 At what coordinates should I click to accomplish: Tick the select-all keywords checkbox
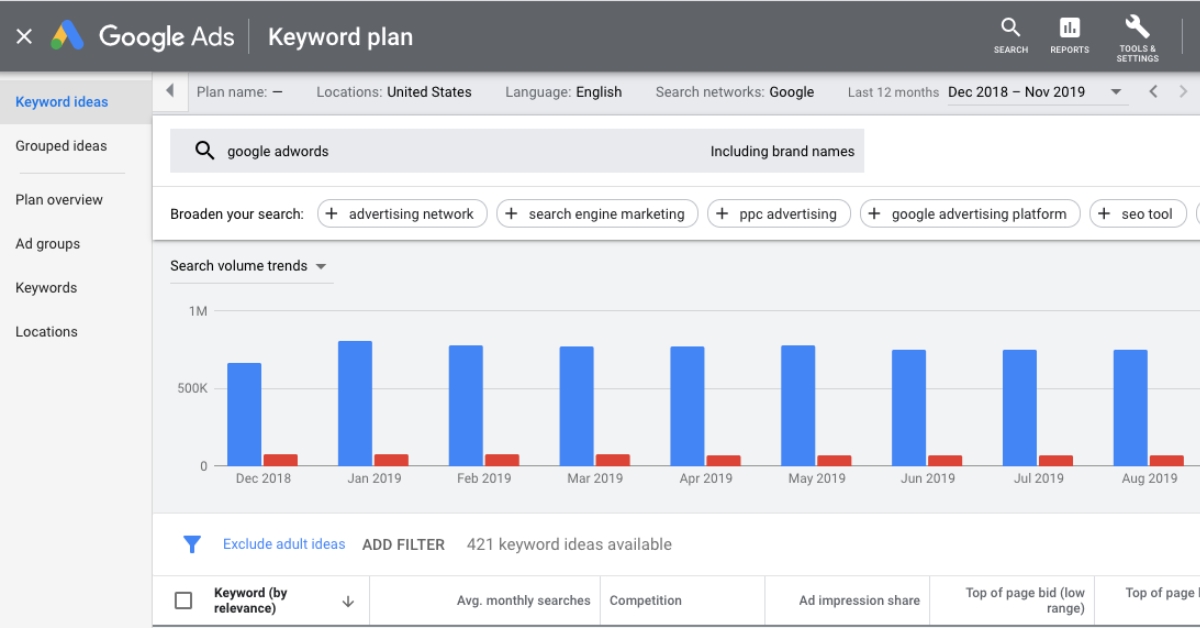tap(183, 600)
